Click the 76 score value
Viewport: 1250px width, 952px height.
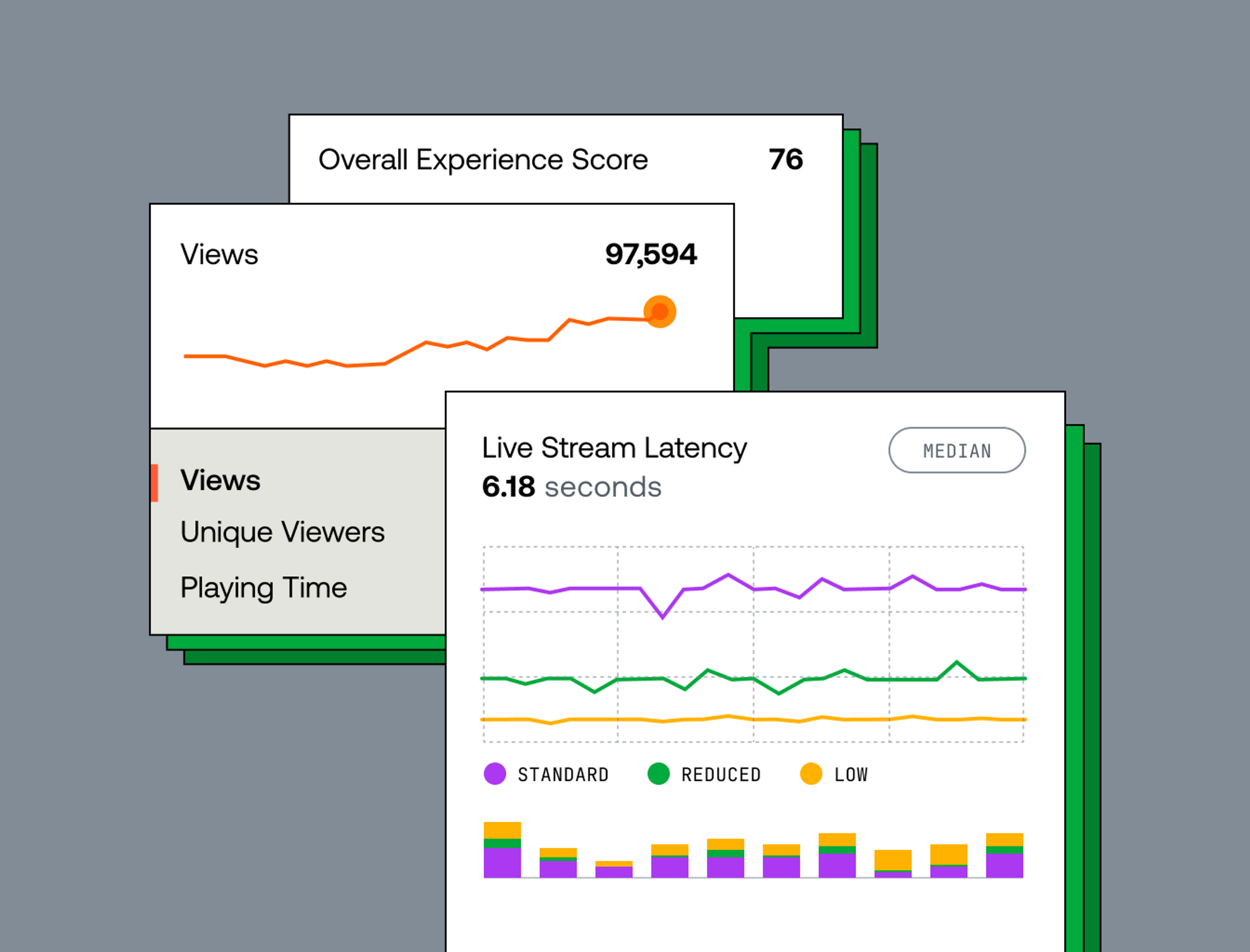pos(786,160)
